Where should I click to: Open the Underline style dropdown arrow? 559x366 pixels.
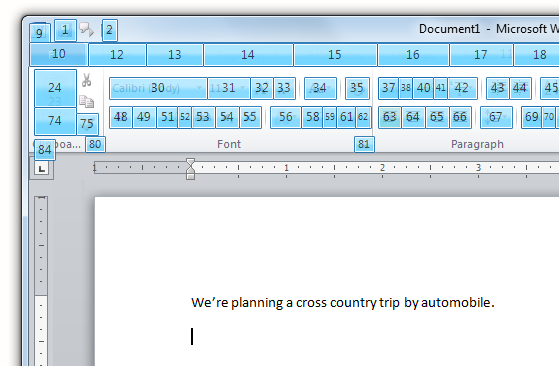[185, 117]
